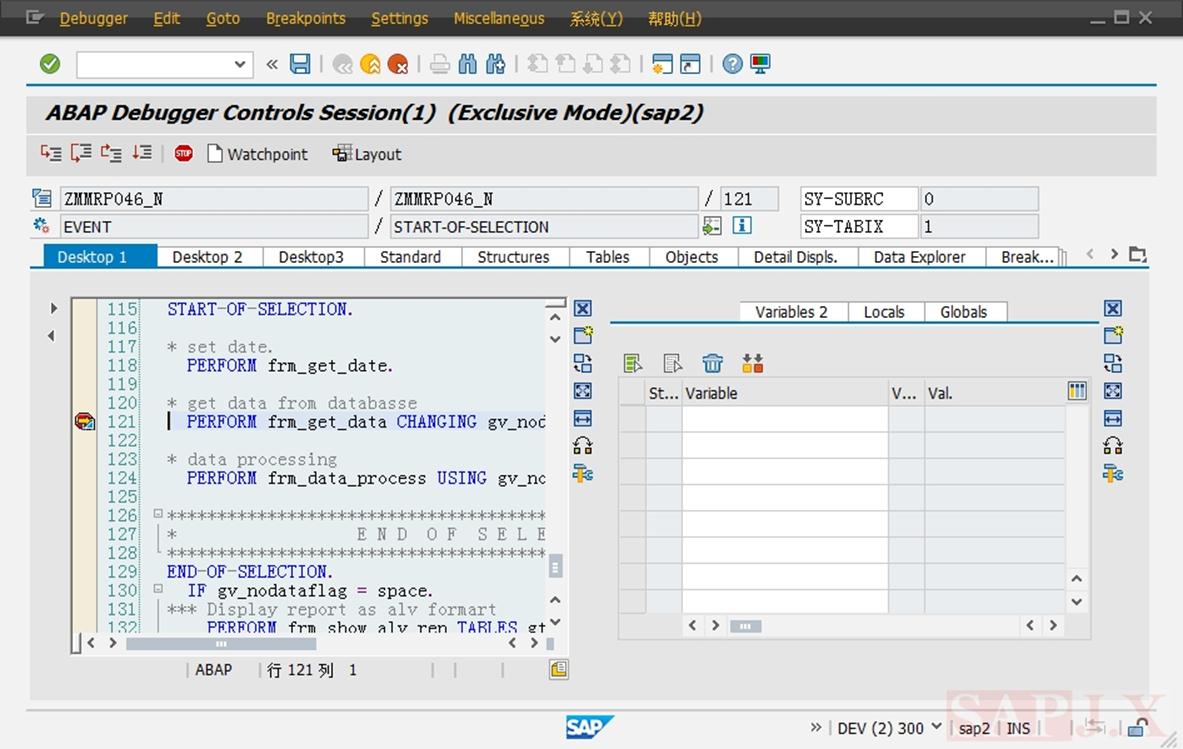This screenshot has height=749, width=1183.
Task: Click the Watchpoint button
Action: [x=258, y=154]
